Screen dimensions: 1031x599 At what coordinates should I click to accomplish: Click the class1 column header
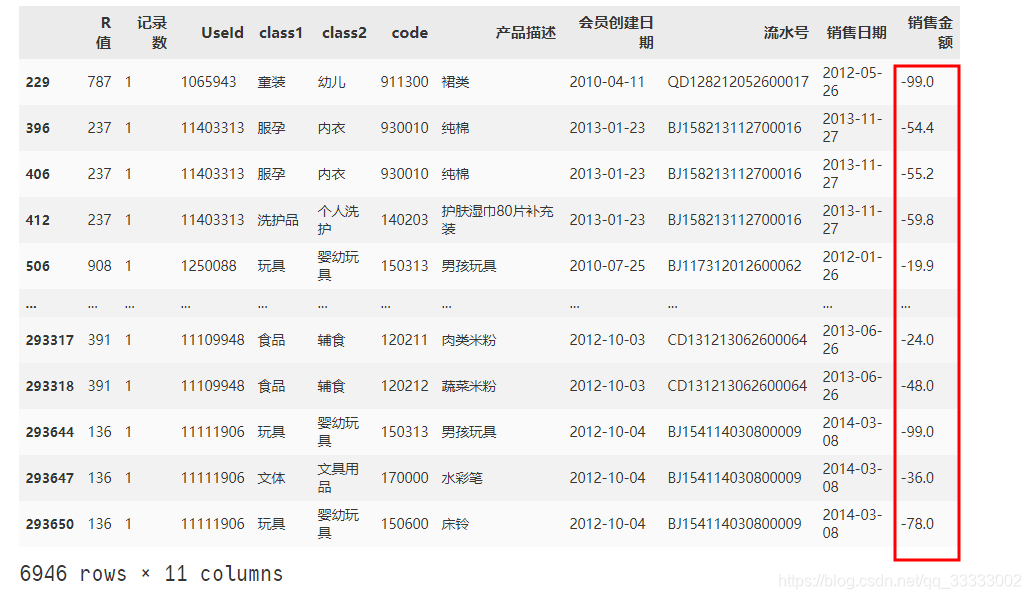[x=280, y=32]
